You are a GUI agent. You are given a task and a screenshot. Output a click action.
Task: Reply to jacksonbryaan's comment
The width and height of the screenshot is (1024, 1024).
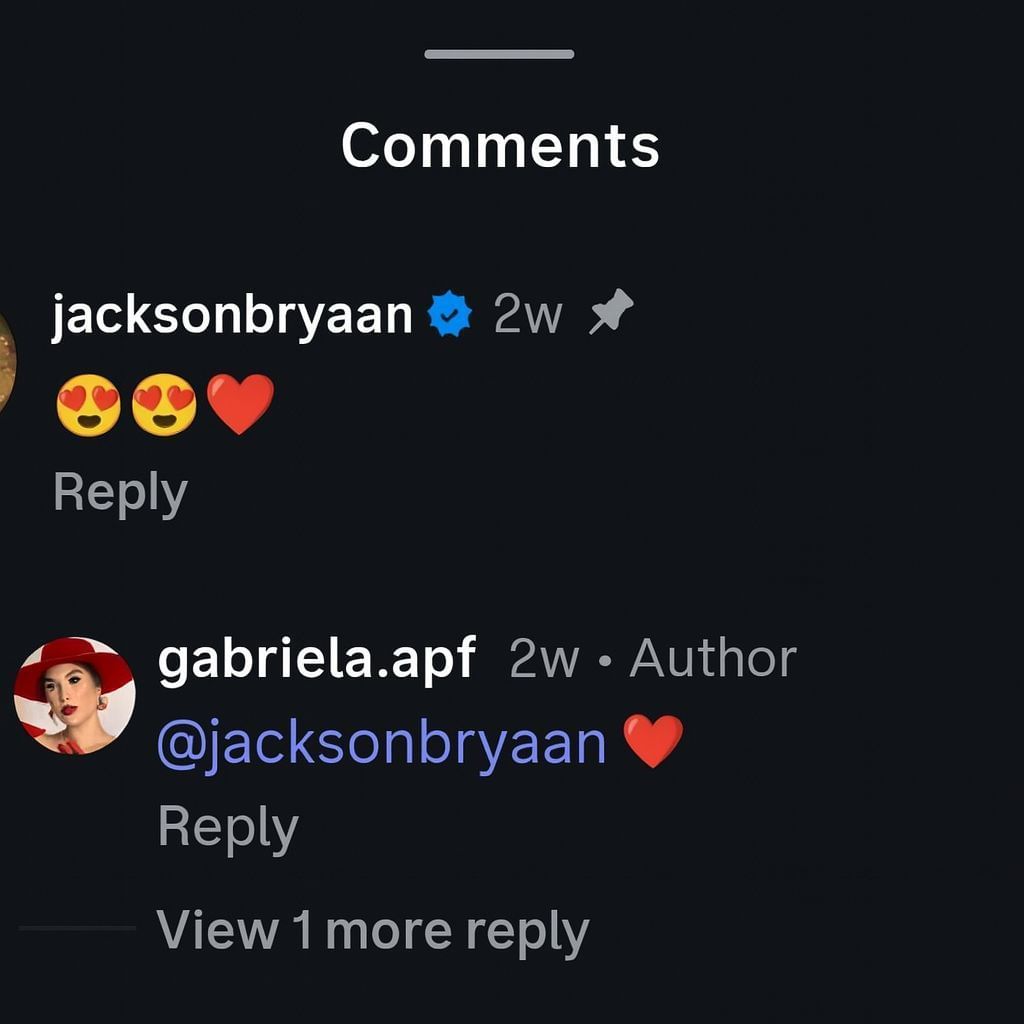point(120,493)
